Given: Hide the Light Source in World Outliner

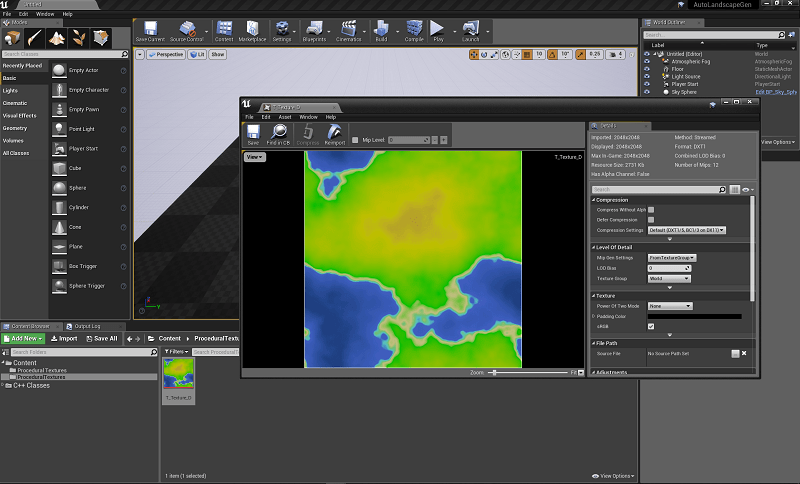Looking at the screenshot, I should pyautogui.click(x=647, y=76).
